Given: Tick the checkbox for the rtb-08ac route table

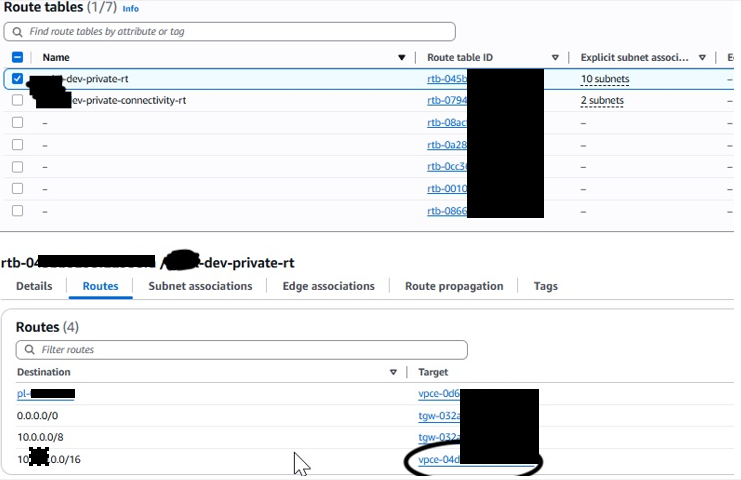Looking at the screenshot, I should [x=18, y=122].
